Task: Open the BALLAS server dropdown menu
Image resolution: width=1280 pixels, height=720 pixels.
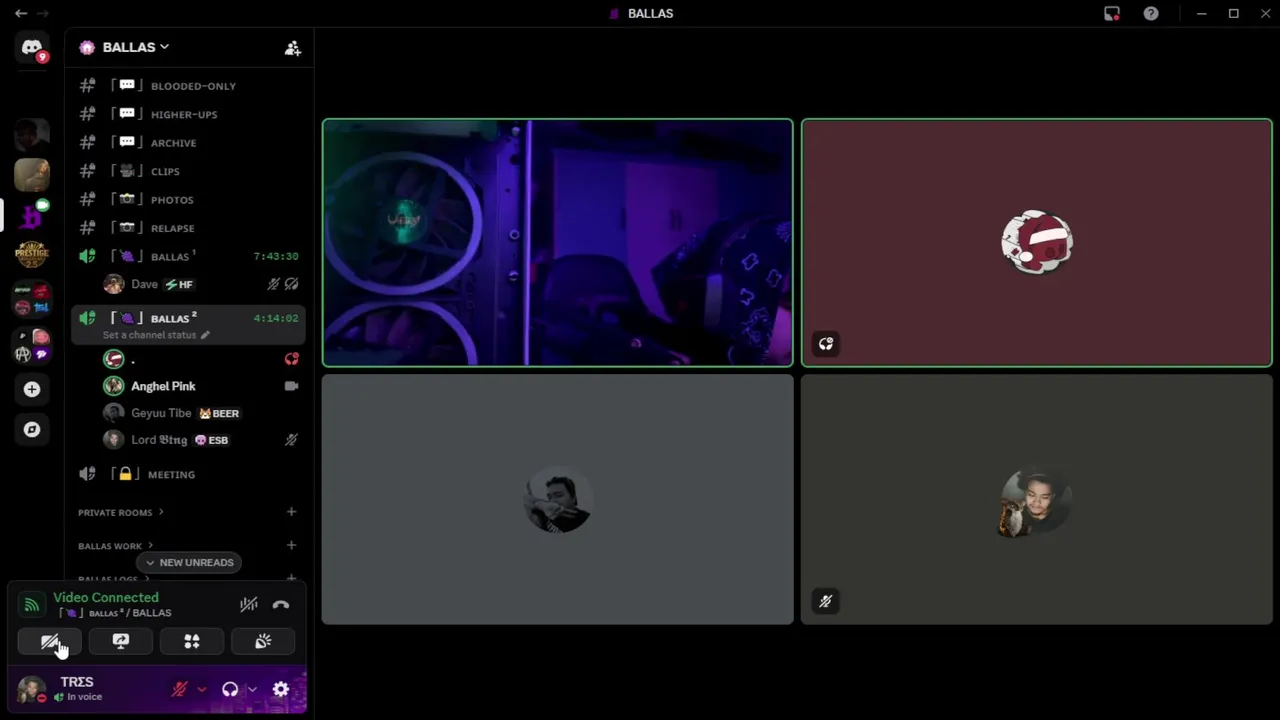Action: 136,47
